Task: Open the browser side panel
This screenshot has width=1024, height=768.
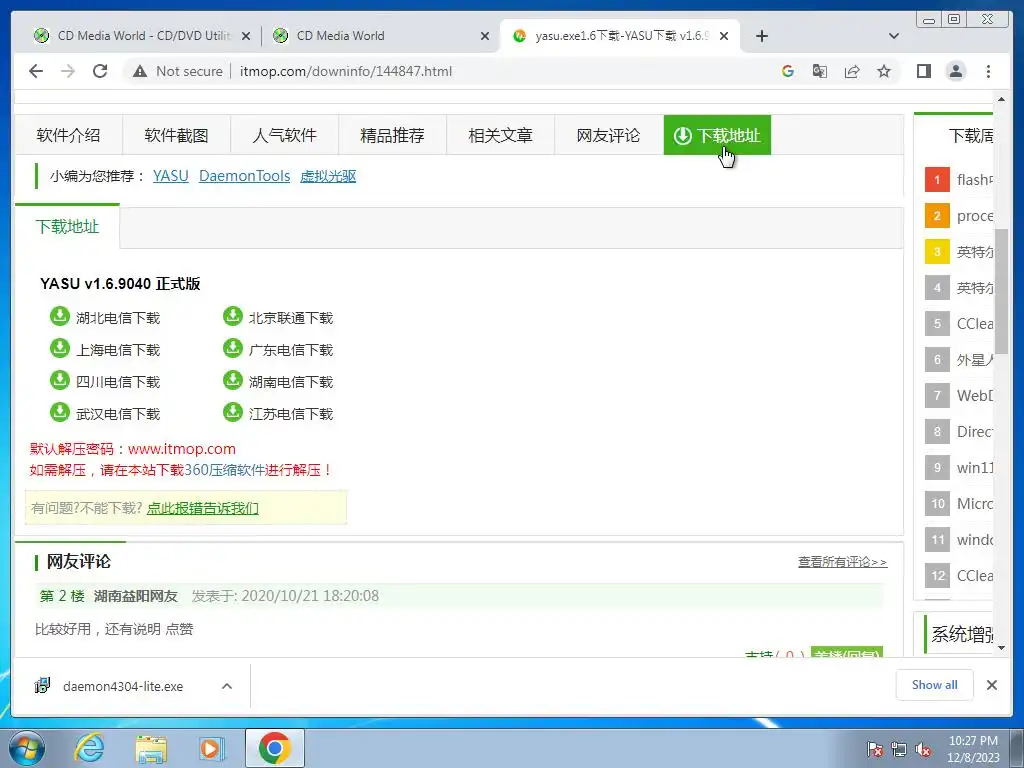Action: pos(923,71)
